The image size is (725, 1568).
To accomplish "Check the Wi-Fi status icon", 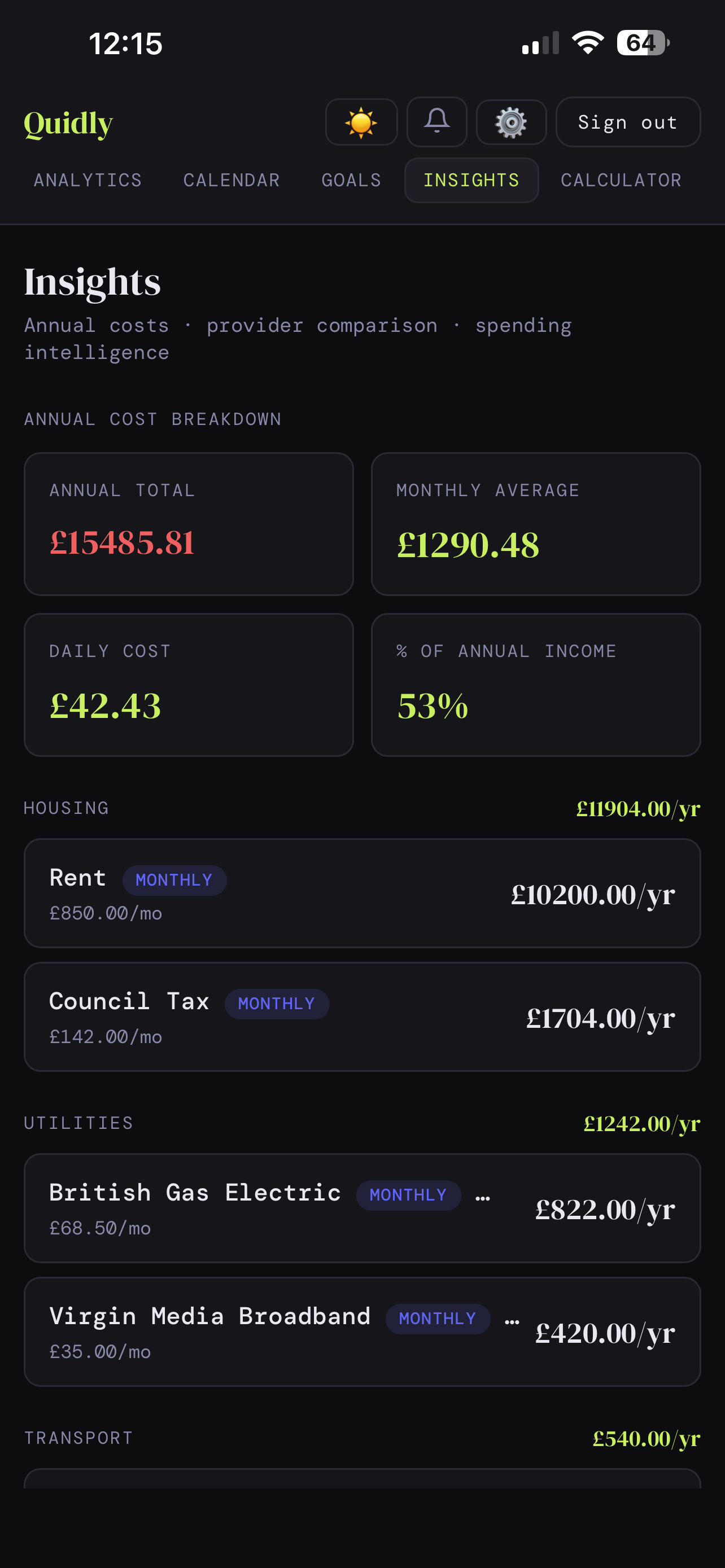I will [x=587, y=43].
